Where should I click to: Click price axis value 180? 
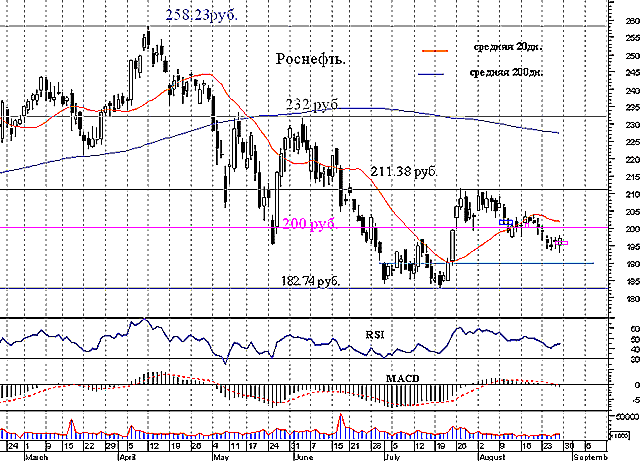pos(633,298)
